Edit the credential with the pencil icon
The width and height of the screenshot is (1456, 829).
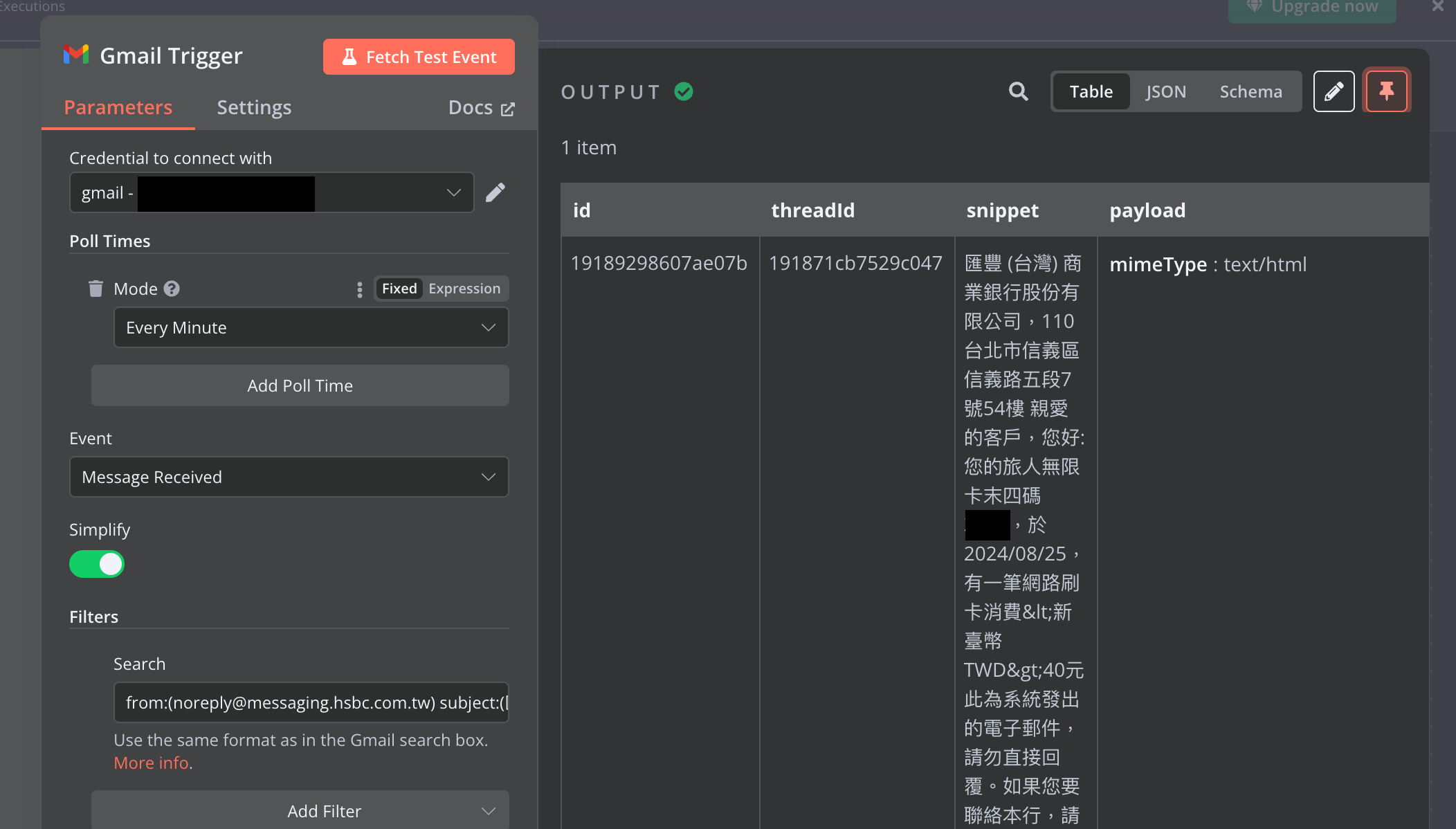[495, 192]
